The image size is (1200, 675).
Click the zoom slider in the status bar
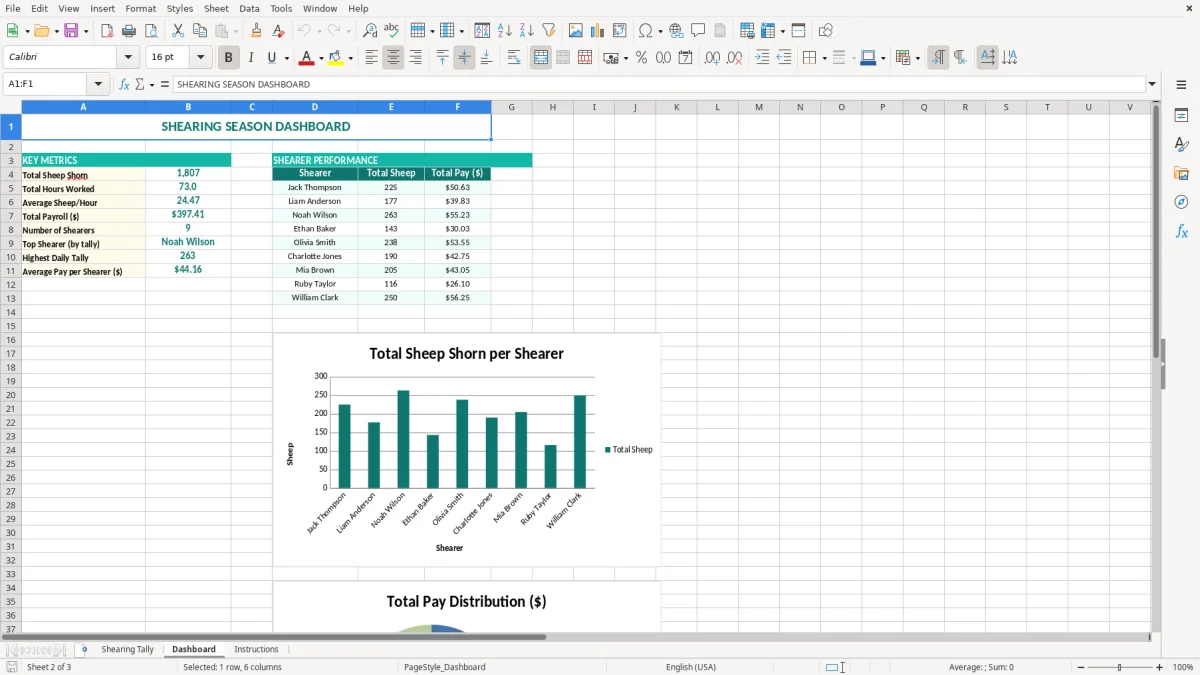pyautogui.click(x=1120, y=667)
